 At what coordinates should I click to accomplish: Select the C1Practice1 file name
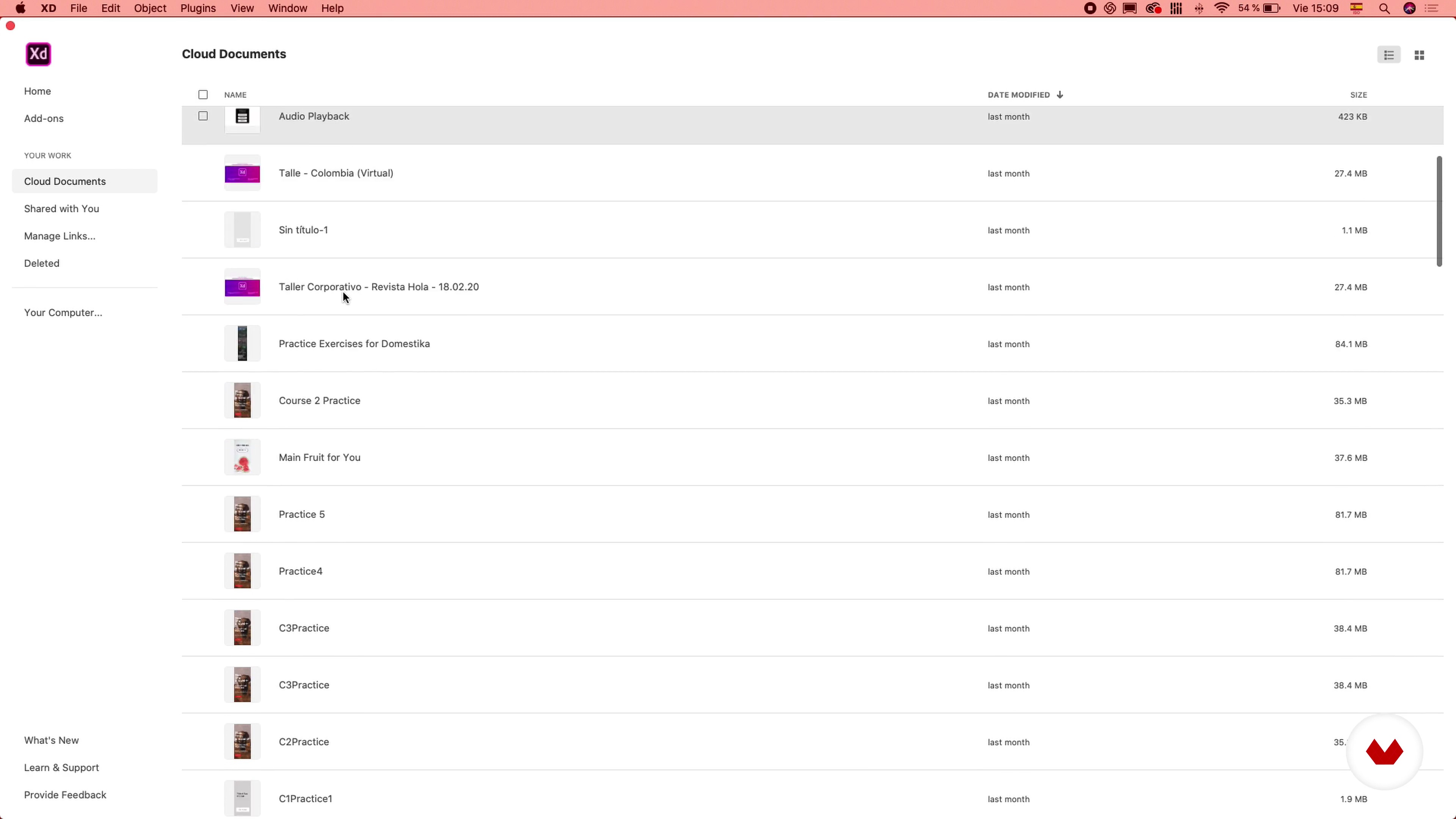point(305,799)
